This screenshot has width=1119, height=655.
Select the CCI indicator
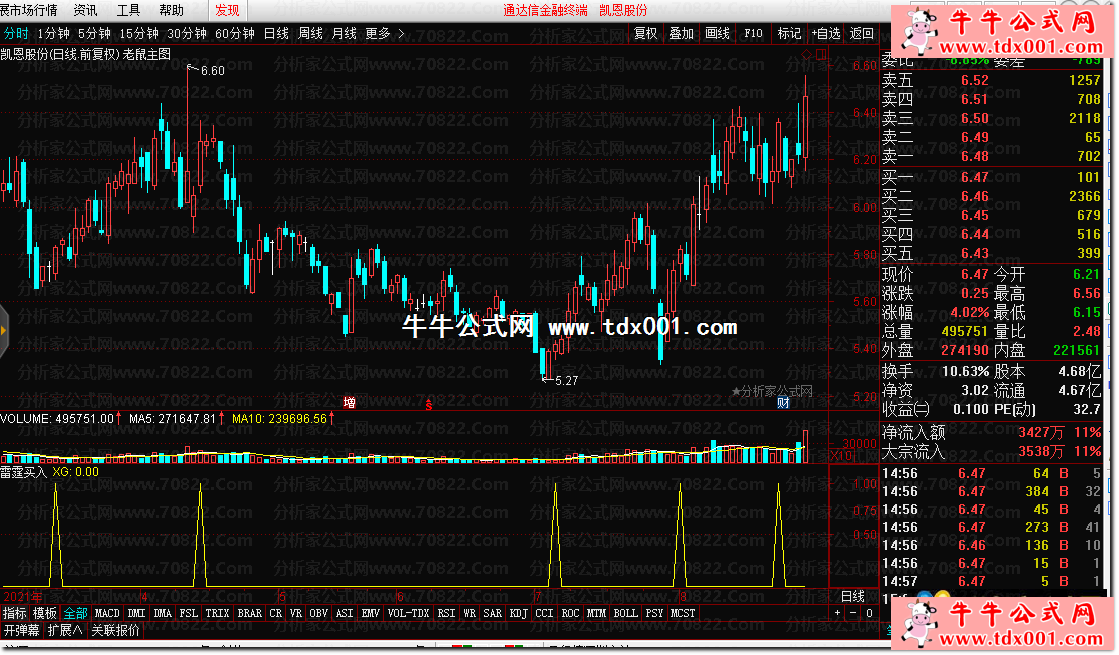(545, 613)
